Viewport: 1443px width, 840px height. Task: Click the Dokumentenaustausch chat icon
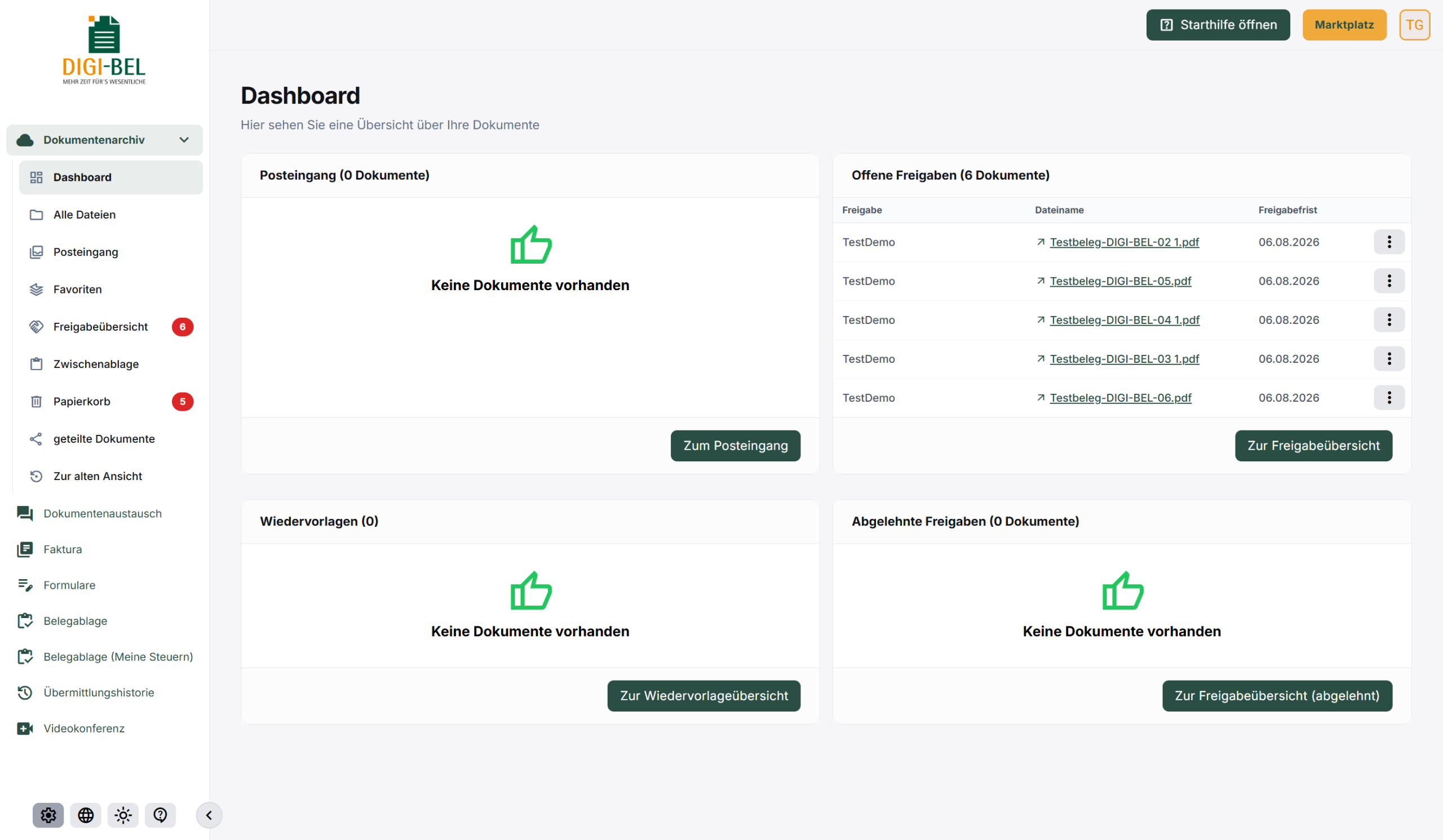click(x=25, y=513)
